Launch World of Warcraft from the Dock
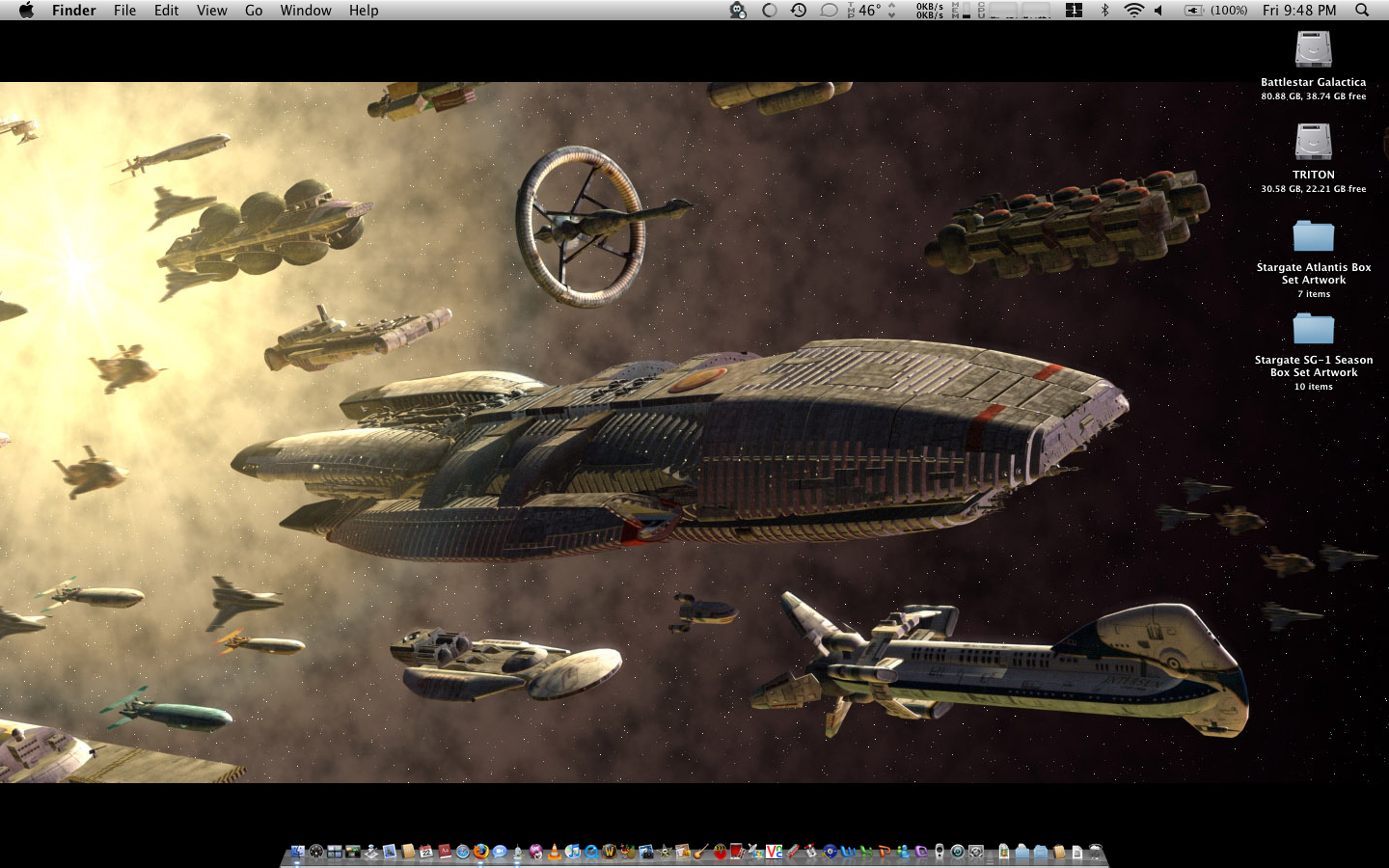The height and width of the screenshot is (868, 1389). point(610,852)
